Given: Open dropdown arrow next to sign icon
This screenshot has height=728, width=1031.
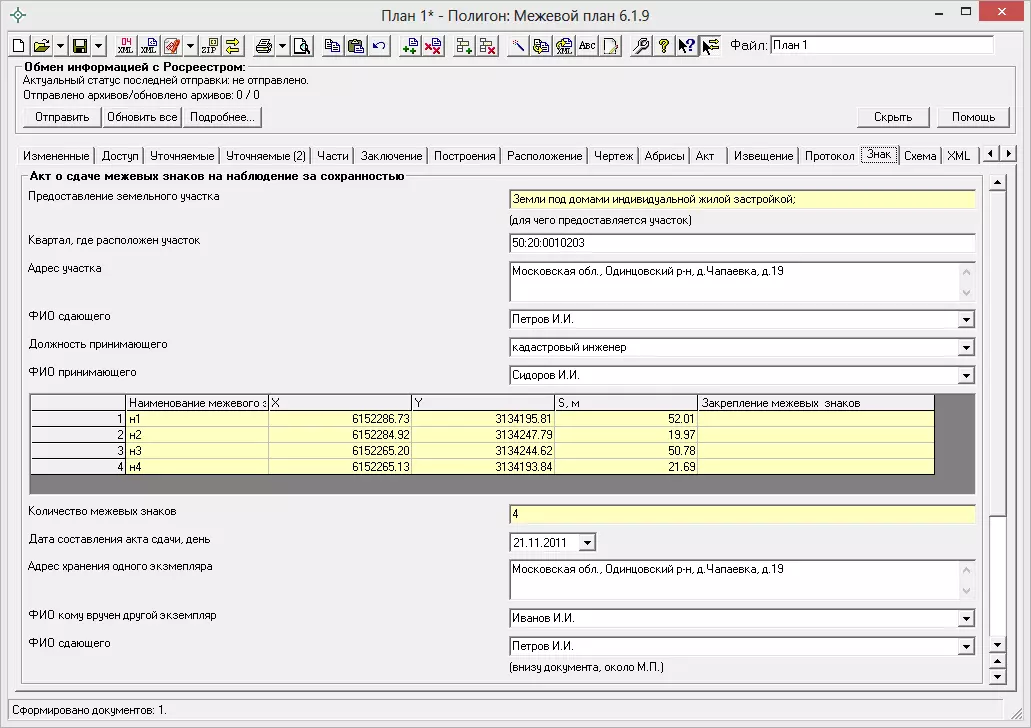Looking at the screenshot, I should [190, 45].
